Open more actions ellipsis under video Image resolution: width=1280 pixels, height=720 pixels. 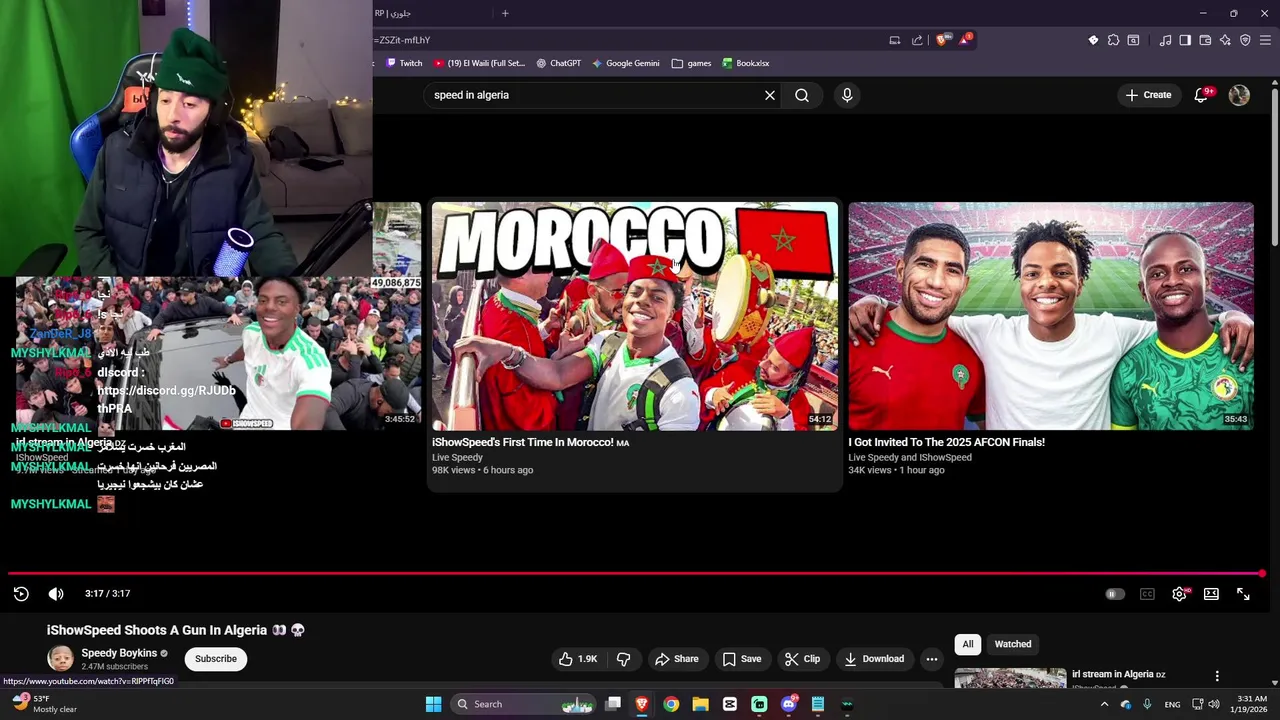tap(932, 659)
